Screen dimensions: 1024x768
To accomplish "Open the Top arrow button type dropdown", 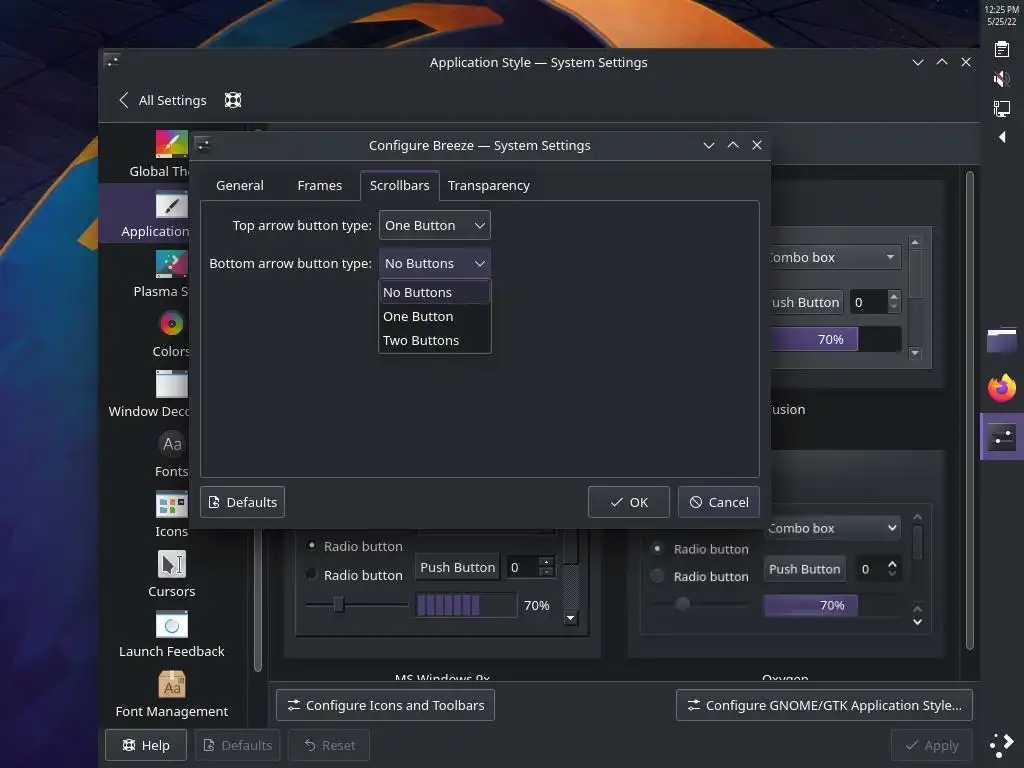I will click(434, 225).
